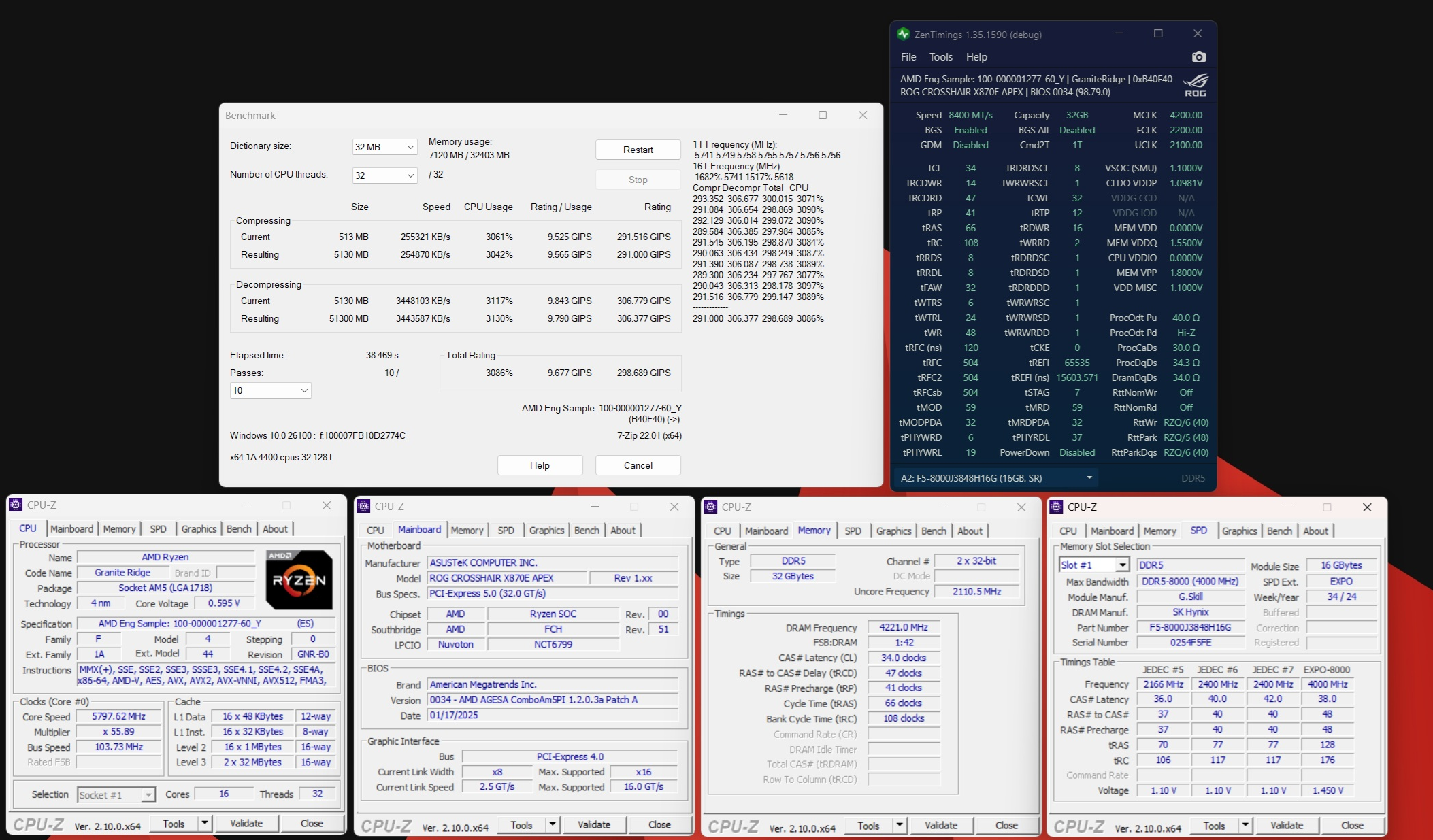Click Restart in the Benchmark window
The height and width of the screenshot is (840, 1433).
tap(638, 150)
